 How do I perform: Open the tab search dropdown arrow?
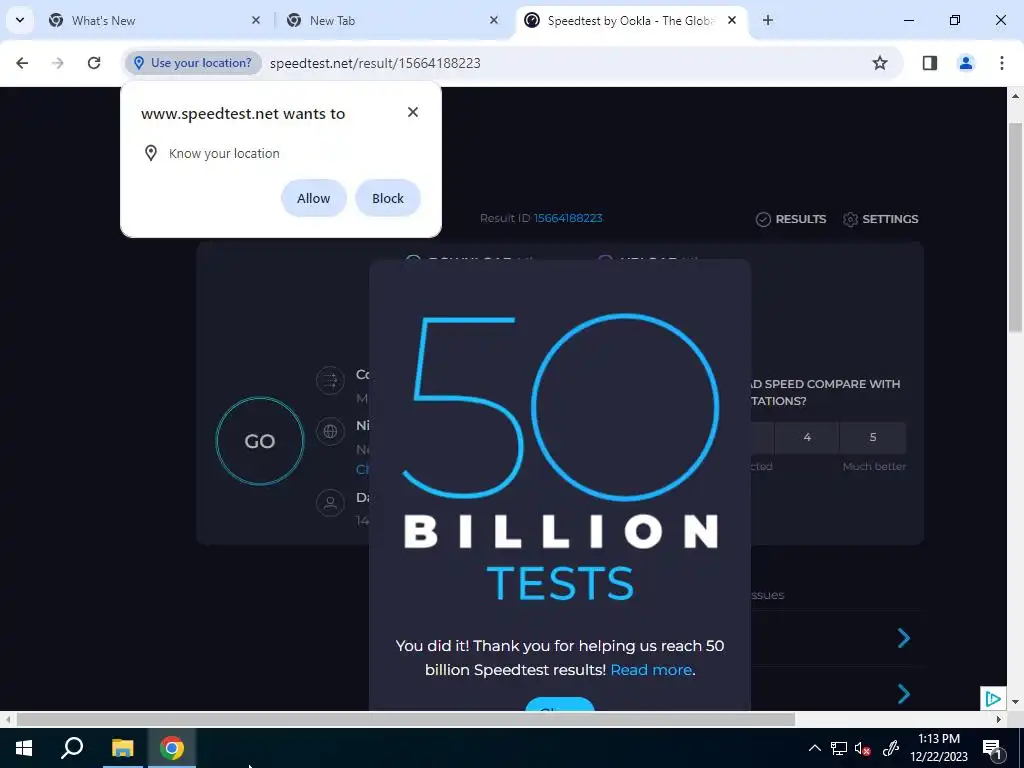(x=20, y=20)
